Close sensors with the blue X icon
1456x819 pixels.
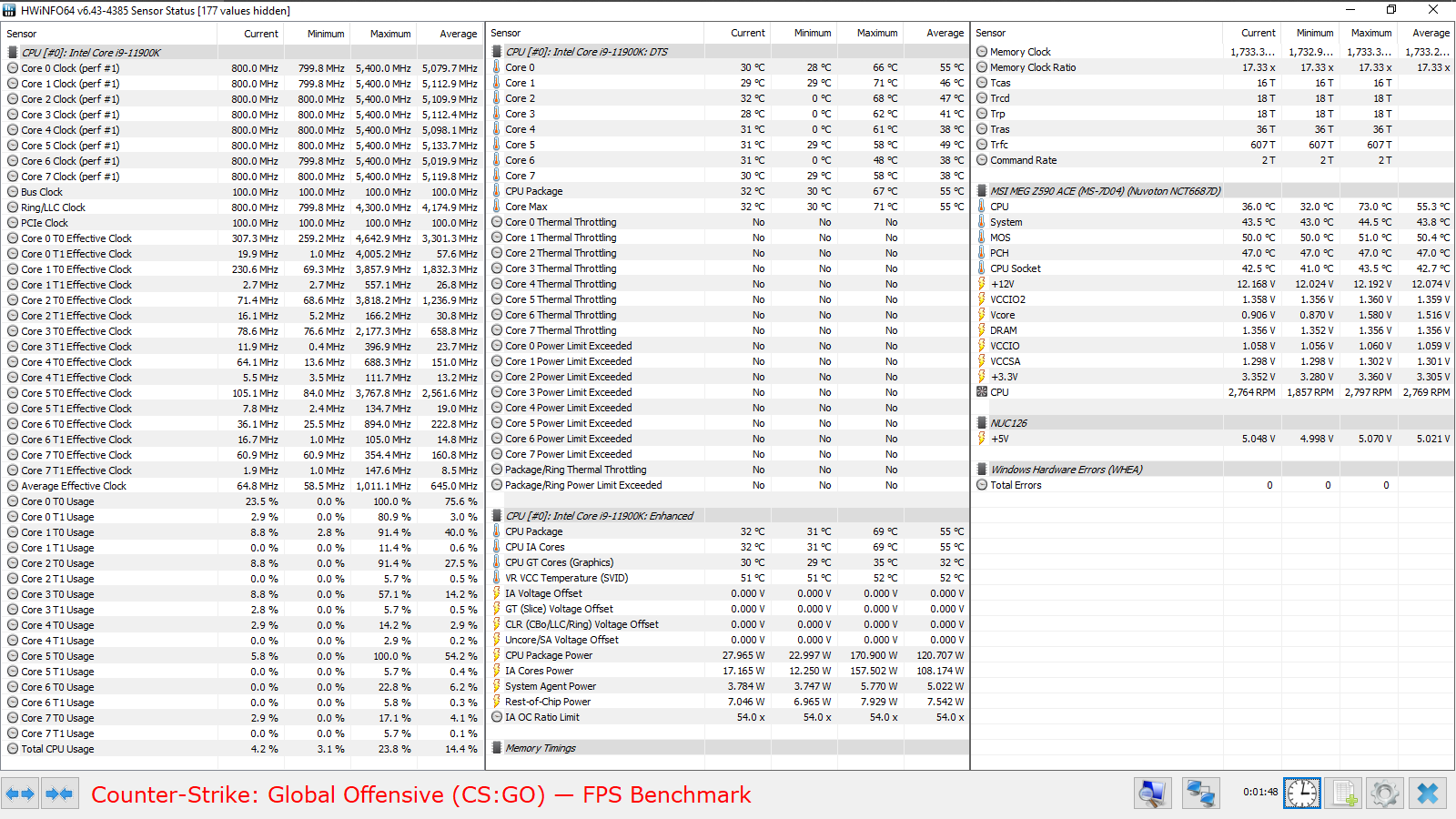pyautogui.click(x=1427, y=794)
